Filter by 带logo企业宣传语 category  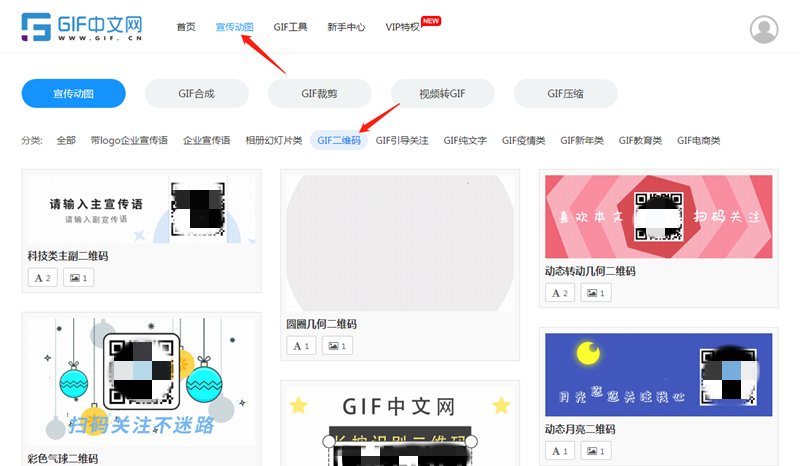[129, 140]
